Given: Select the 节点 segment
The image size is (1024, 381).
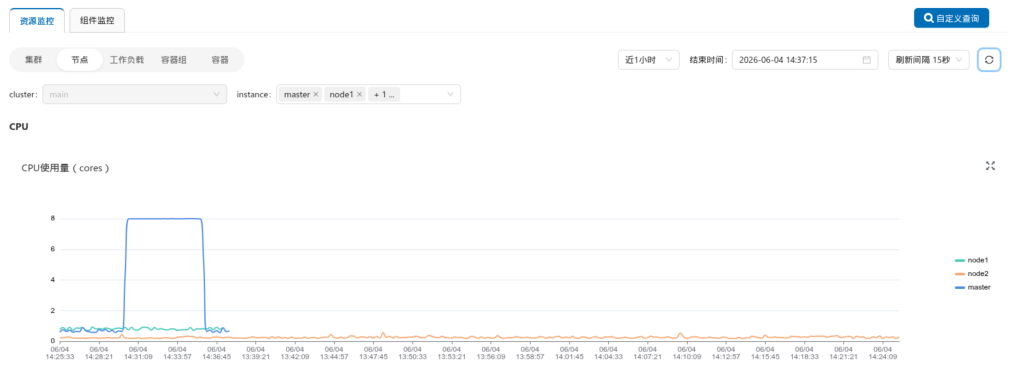Looking at the screenshot, I should click(x=80, y=59).
